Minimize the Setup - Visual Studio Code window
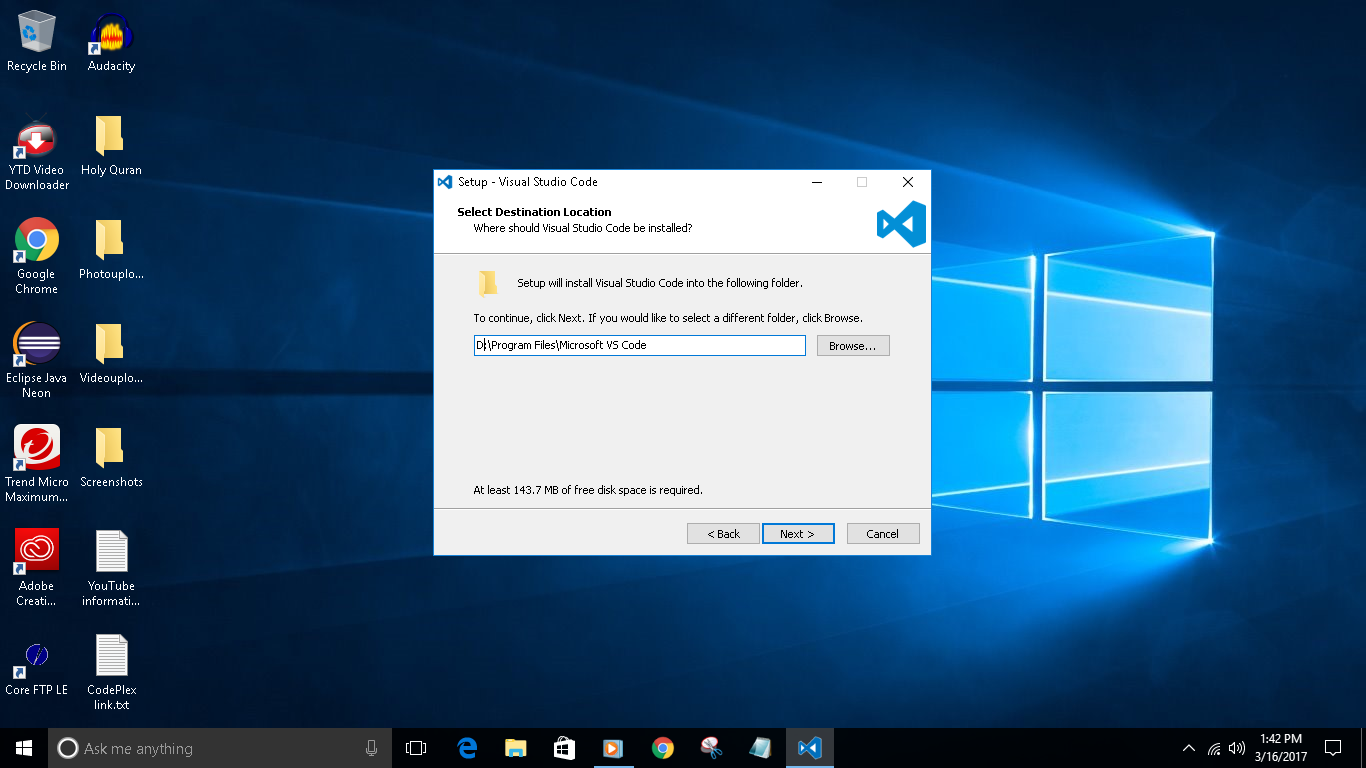The height and width of the screenshot is (768, 1366). pos(817,182)
